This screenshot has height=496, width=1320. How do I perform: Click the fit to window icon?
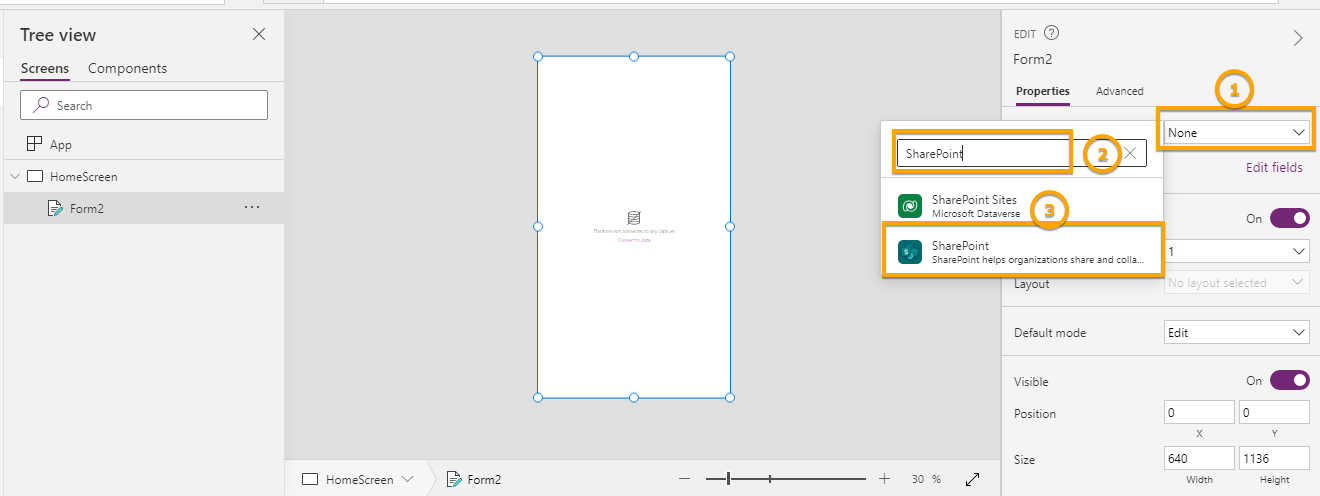tap(972, 479)
